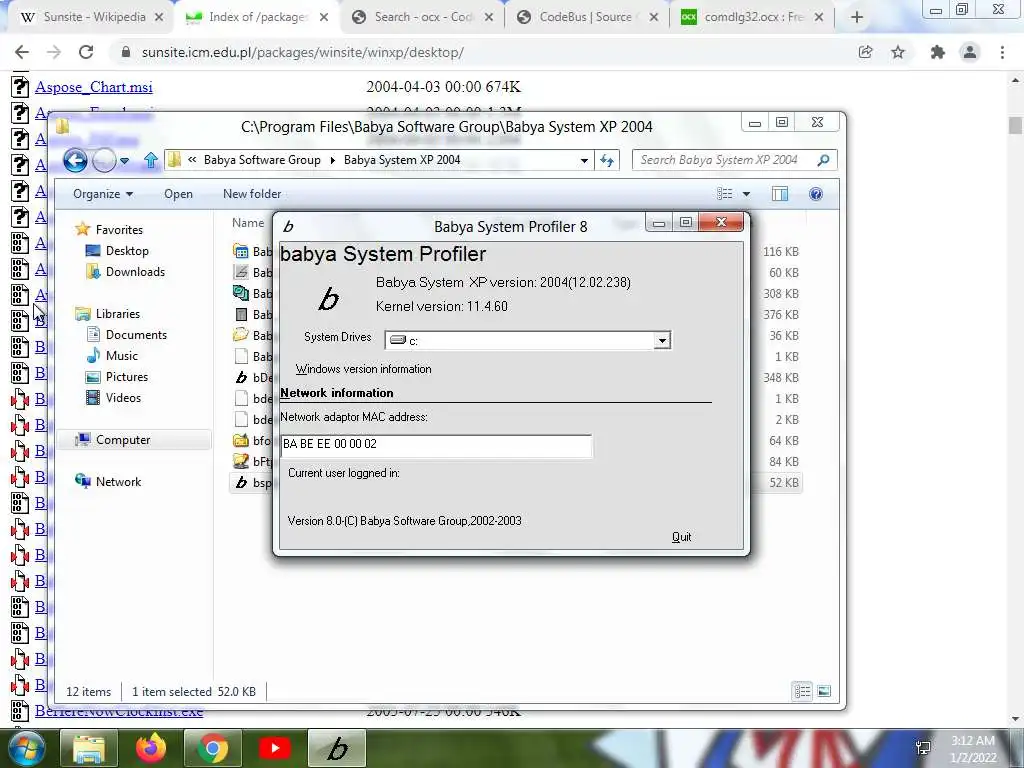Select Network in the navigation pane

click(x=118, y=481)
